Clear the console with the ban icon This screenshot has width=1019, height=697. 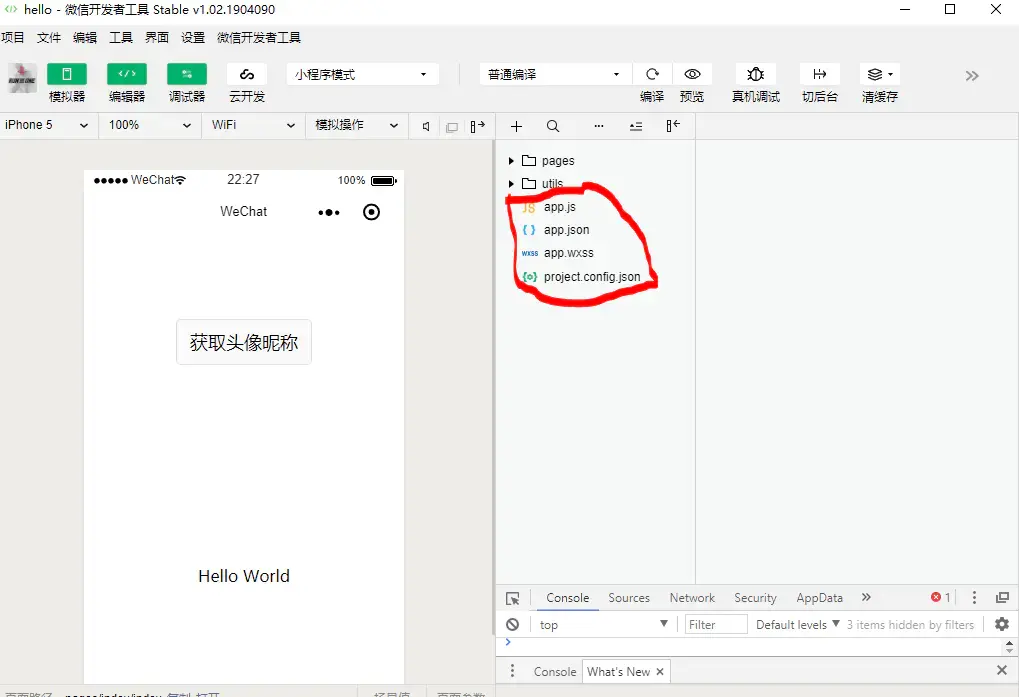point(513,624)
